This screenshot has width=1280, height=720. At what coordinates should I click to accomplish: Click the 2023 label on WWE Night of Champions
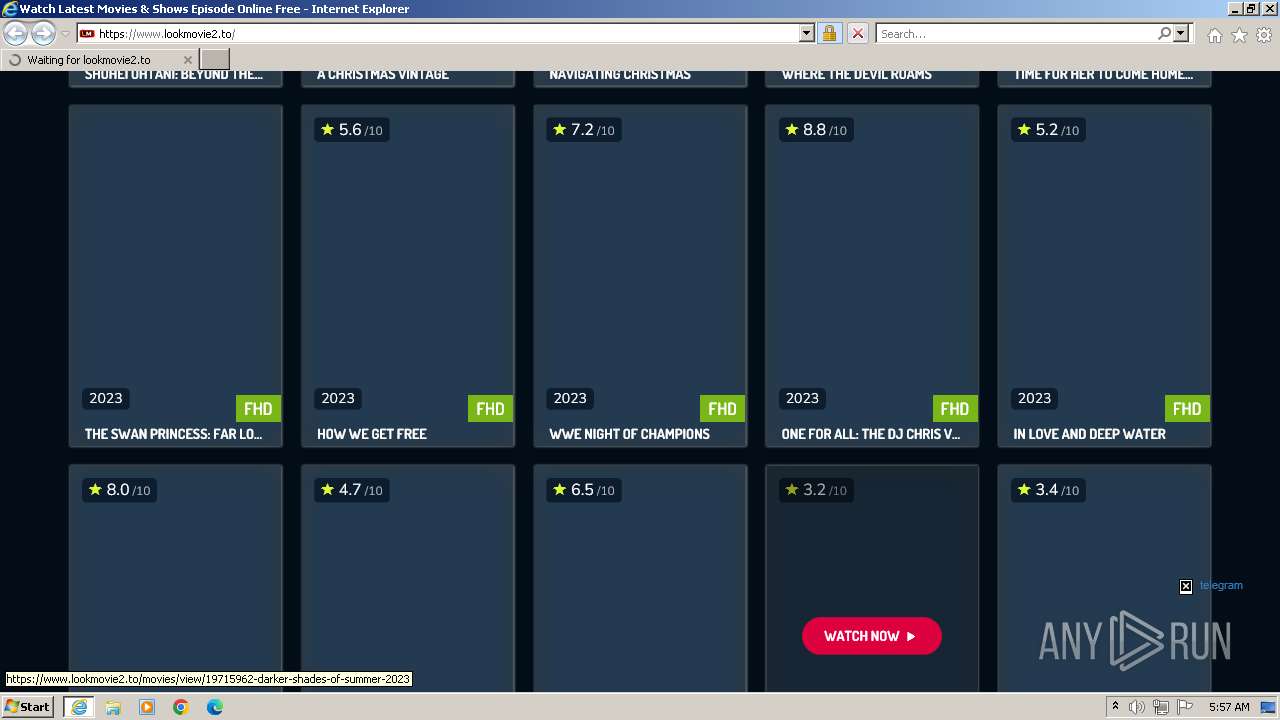click(570, 398)
